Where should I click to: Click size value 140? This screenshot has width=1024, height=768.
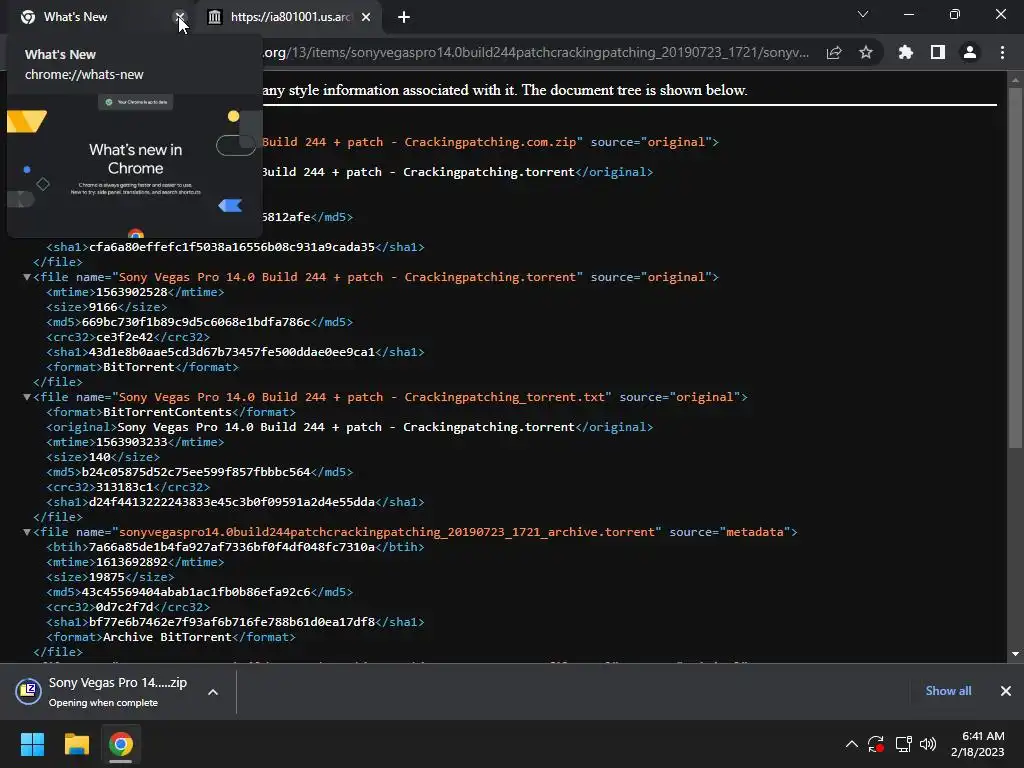tap(100, 457)
